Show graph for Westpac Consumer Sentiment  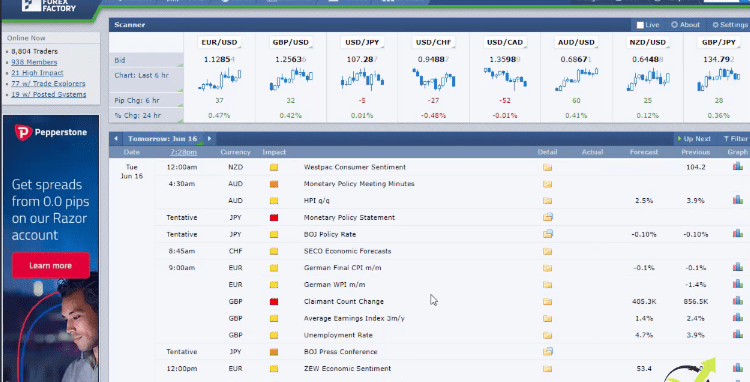click(x=738, y=166)
